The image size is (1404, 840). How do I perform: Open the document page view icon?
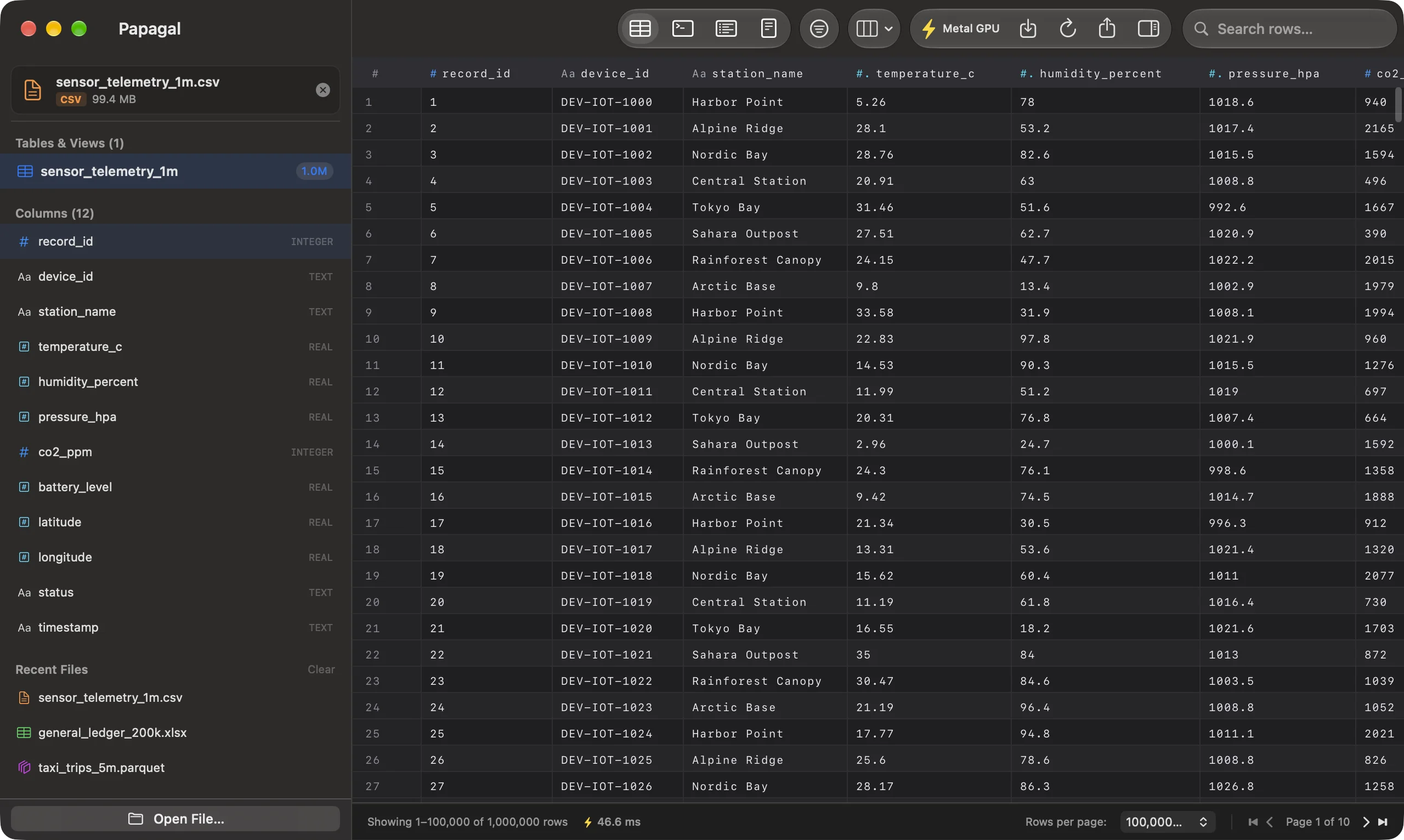(x=768, y=29)
